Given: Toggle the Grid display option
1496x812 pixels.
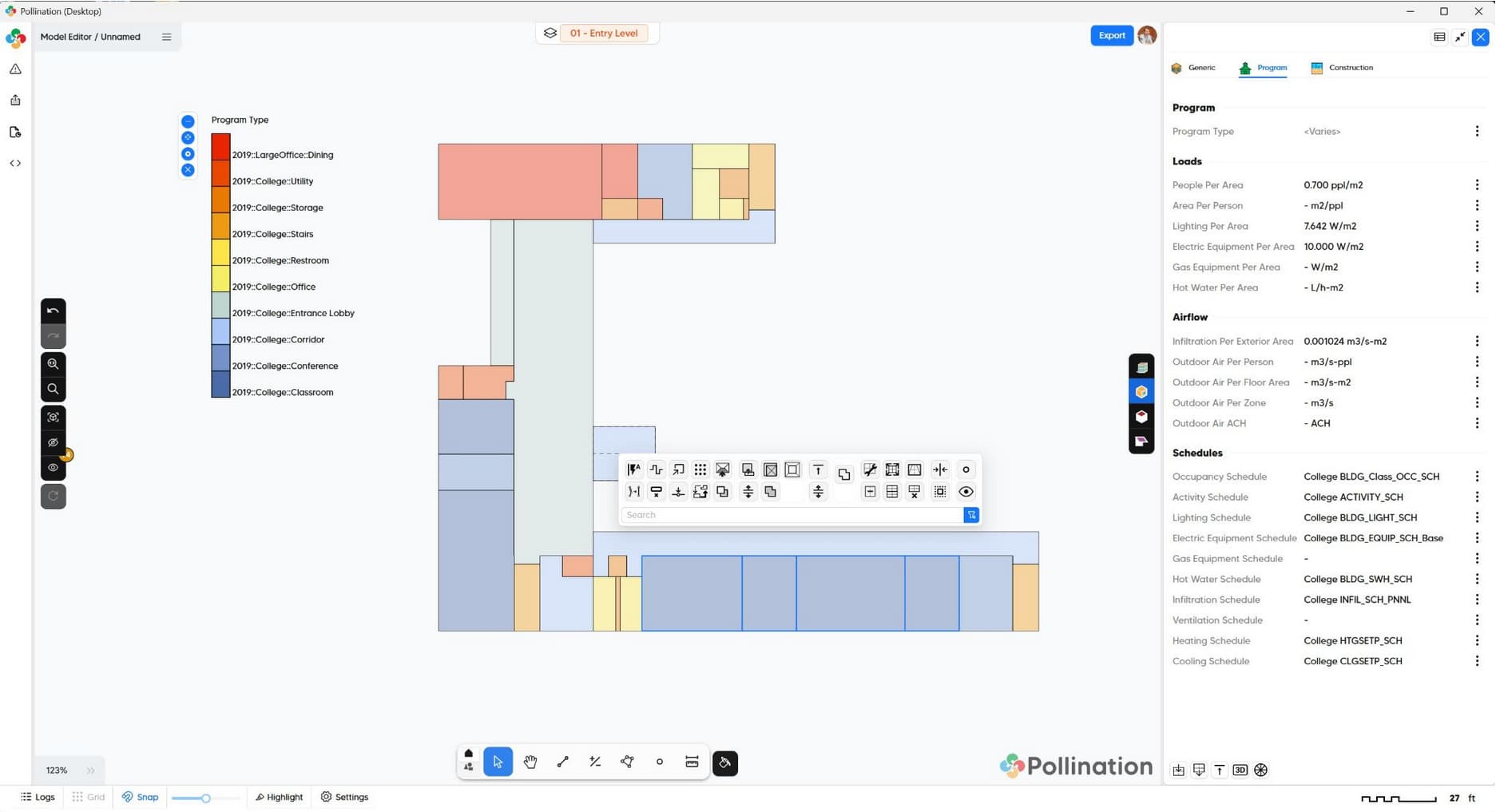Looking at the screenshot, I should pos(89,797).
